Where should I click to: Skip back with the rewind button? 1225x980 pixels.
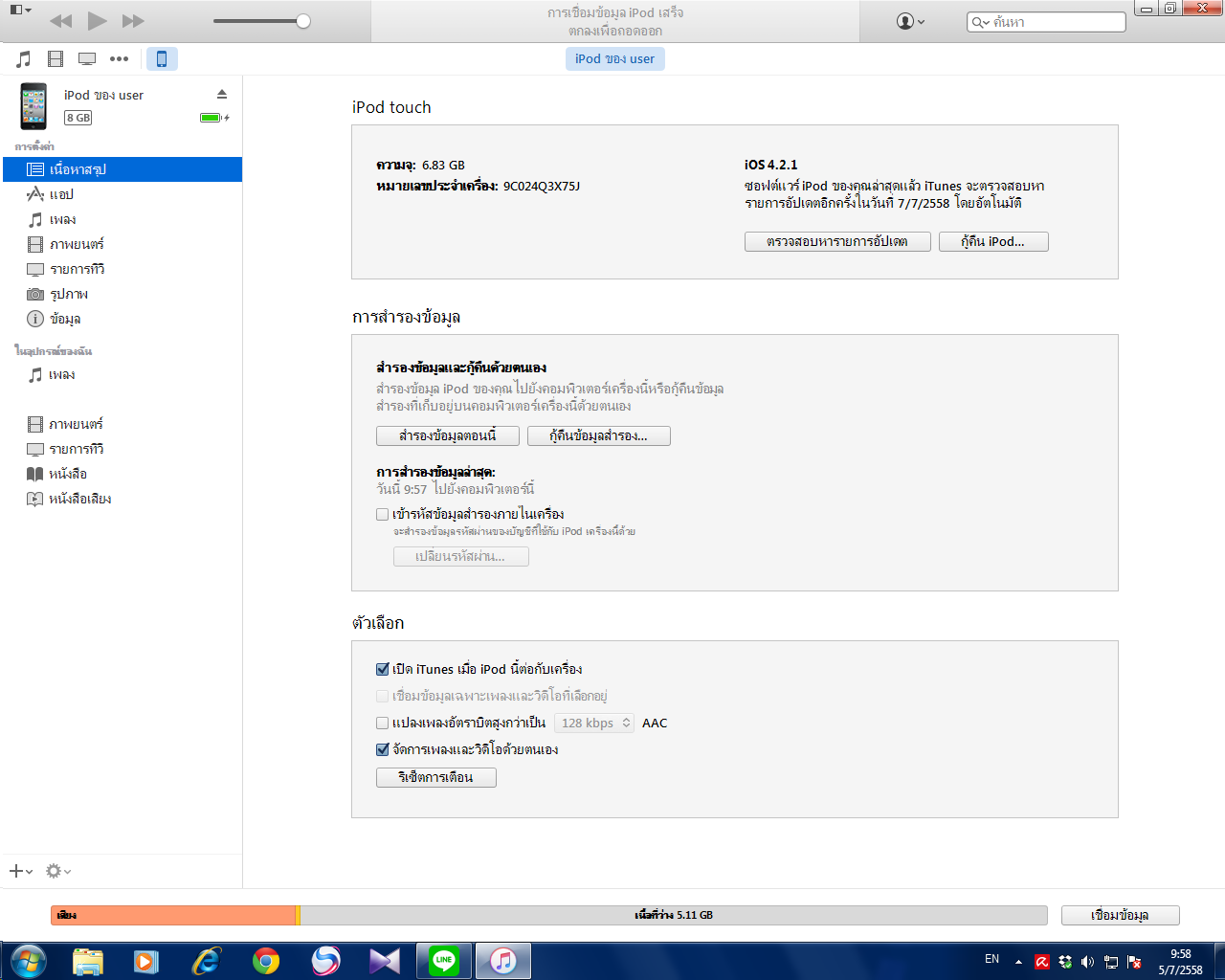click(x=61, y=21)
